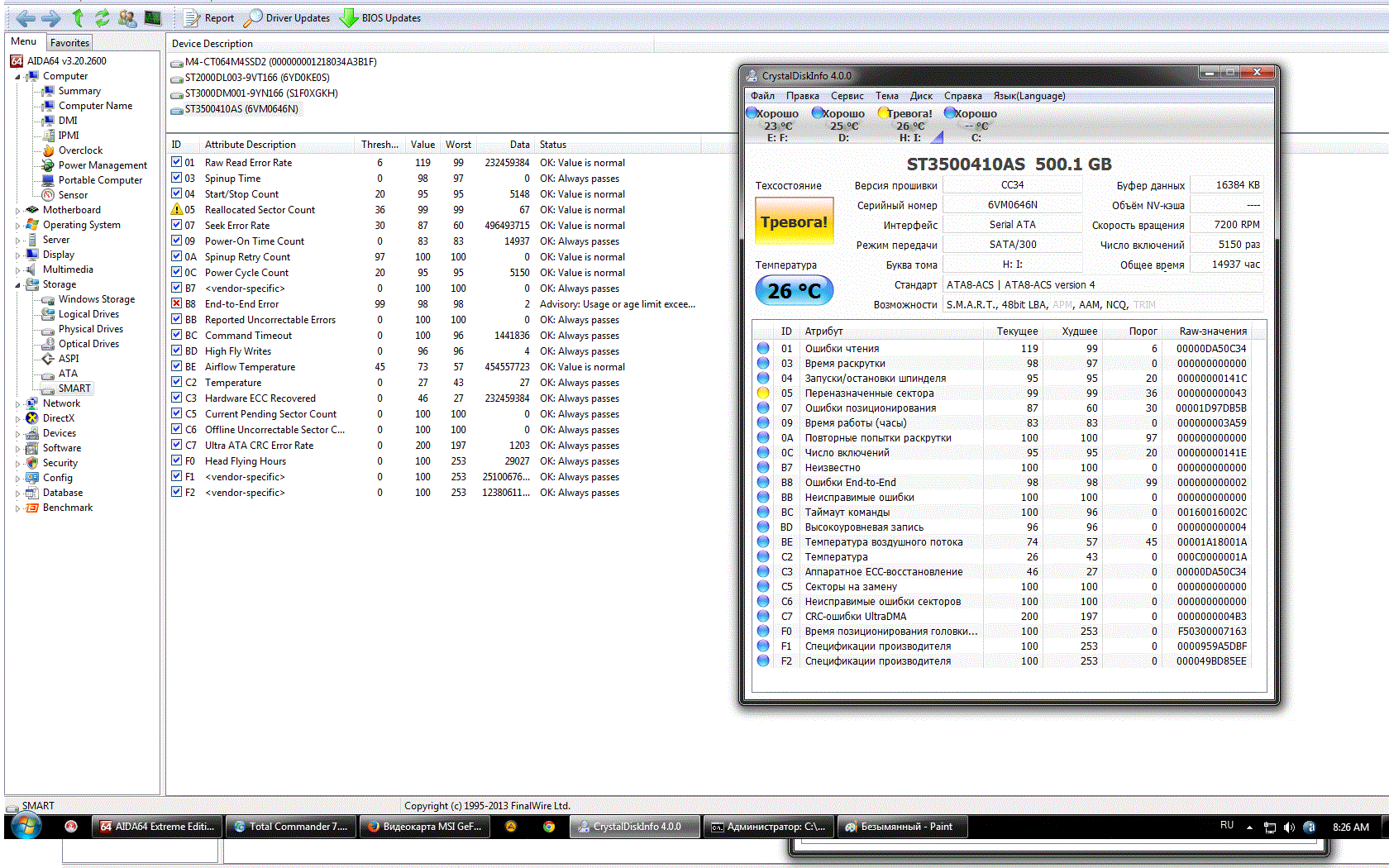Screen dimensions: 1389x868
Task: Collapse the Storage tree node
Action: pos(17,285)
